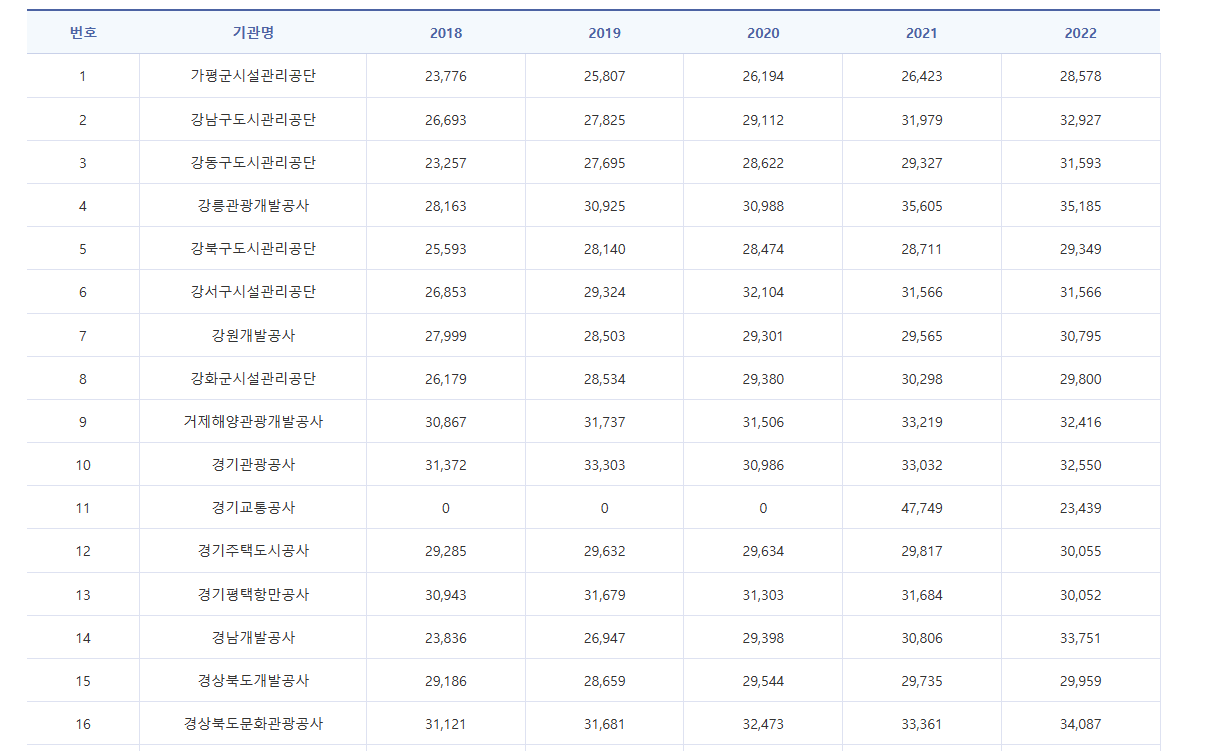Select 경상북도개발공사 organization name

tap(253, 680)
